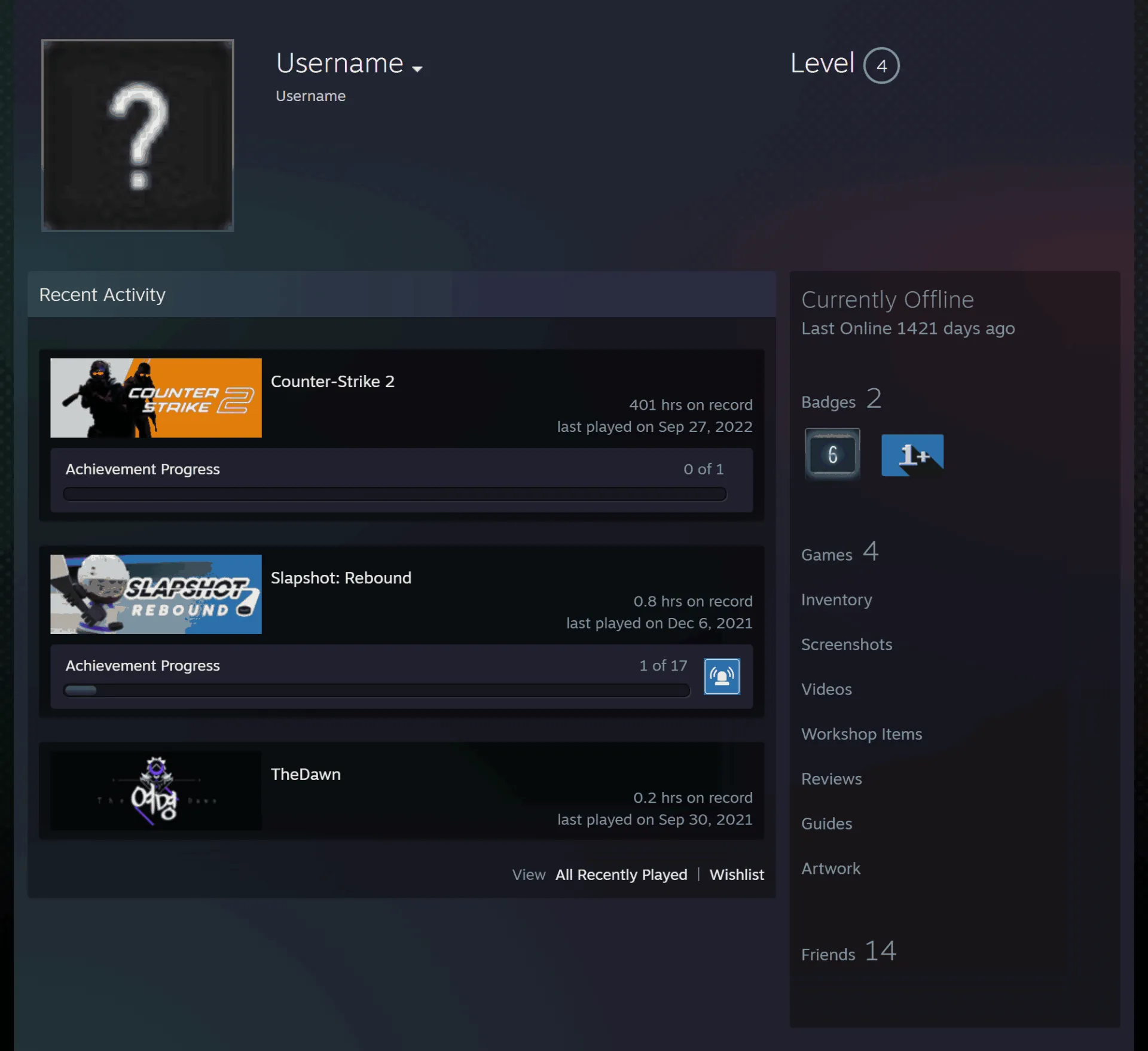
Task: Open Workshop Items link
Action: pos(862,734)
